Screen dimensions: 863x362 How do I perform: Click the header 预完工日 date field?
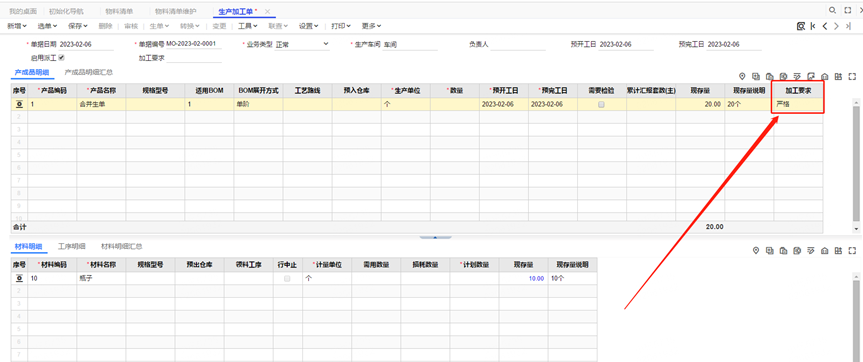[734, 44]
